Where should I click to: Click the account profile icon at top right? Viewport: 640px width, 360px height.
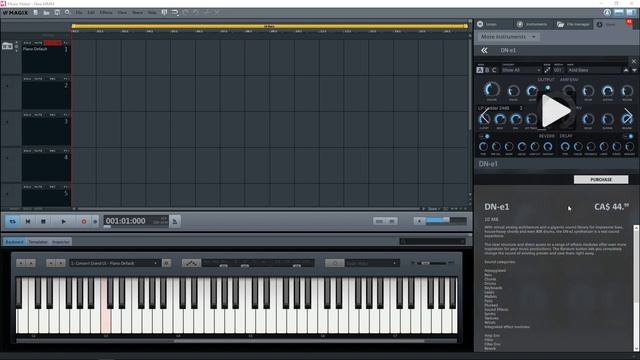[x=607, y=13]
